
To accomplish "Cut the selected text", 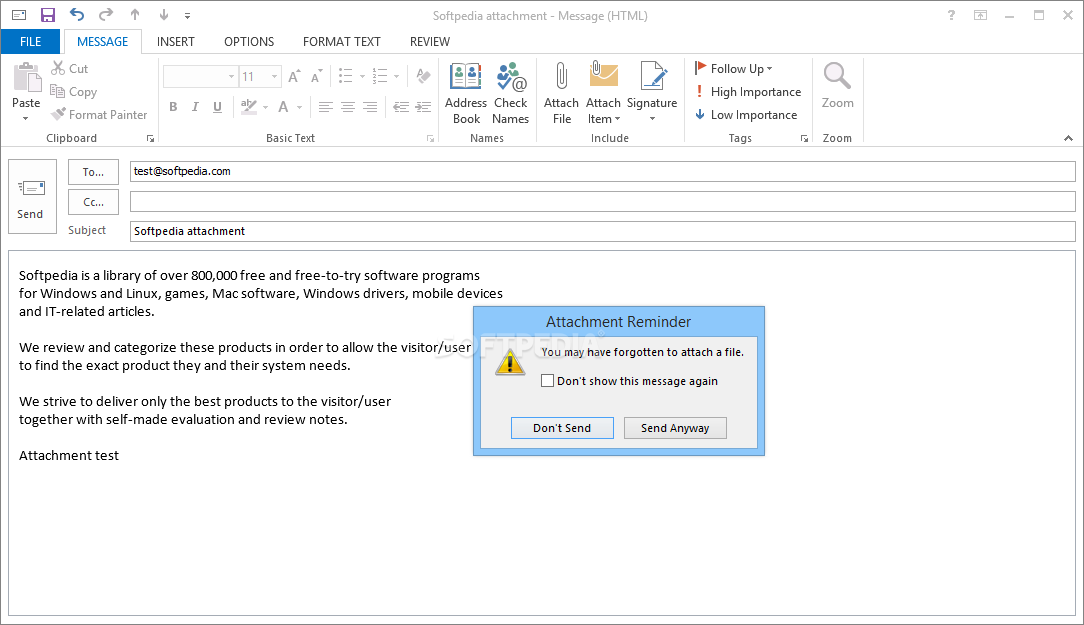I will click(70, 68).
